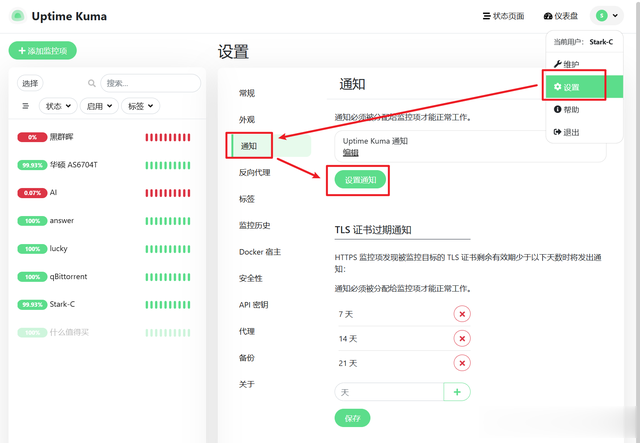The image size is (640, 443).
Task: Select the Stark-C monitor
Action: click(104, 305)
